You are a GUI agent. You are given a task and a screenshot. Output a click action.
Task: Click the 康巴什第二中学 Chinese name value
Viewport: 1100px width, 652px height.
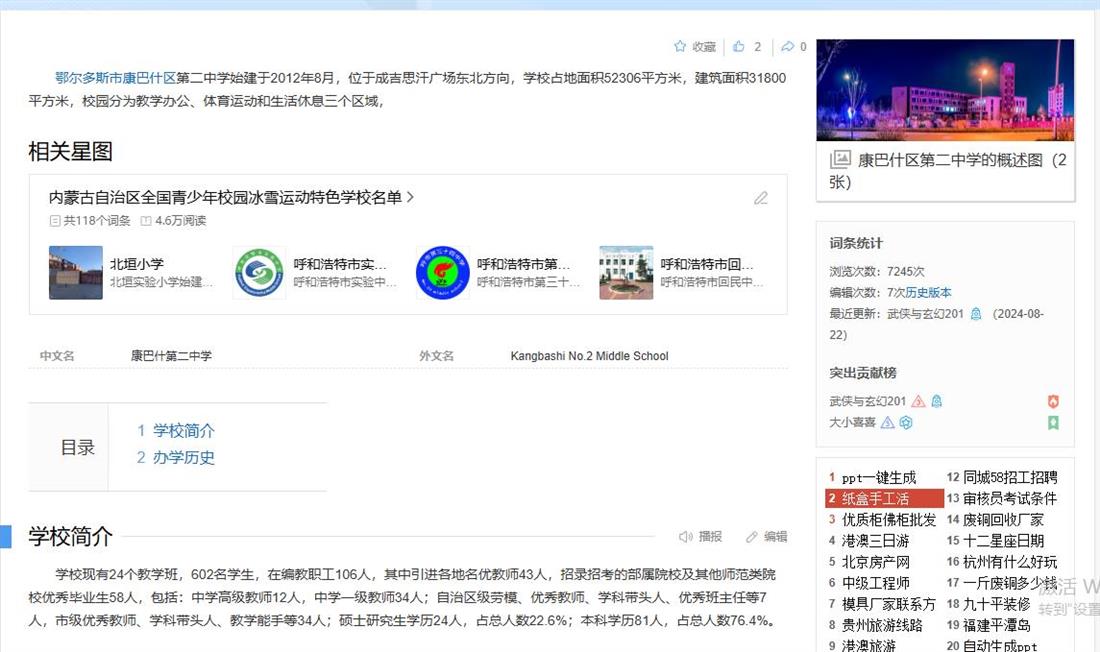171,356
